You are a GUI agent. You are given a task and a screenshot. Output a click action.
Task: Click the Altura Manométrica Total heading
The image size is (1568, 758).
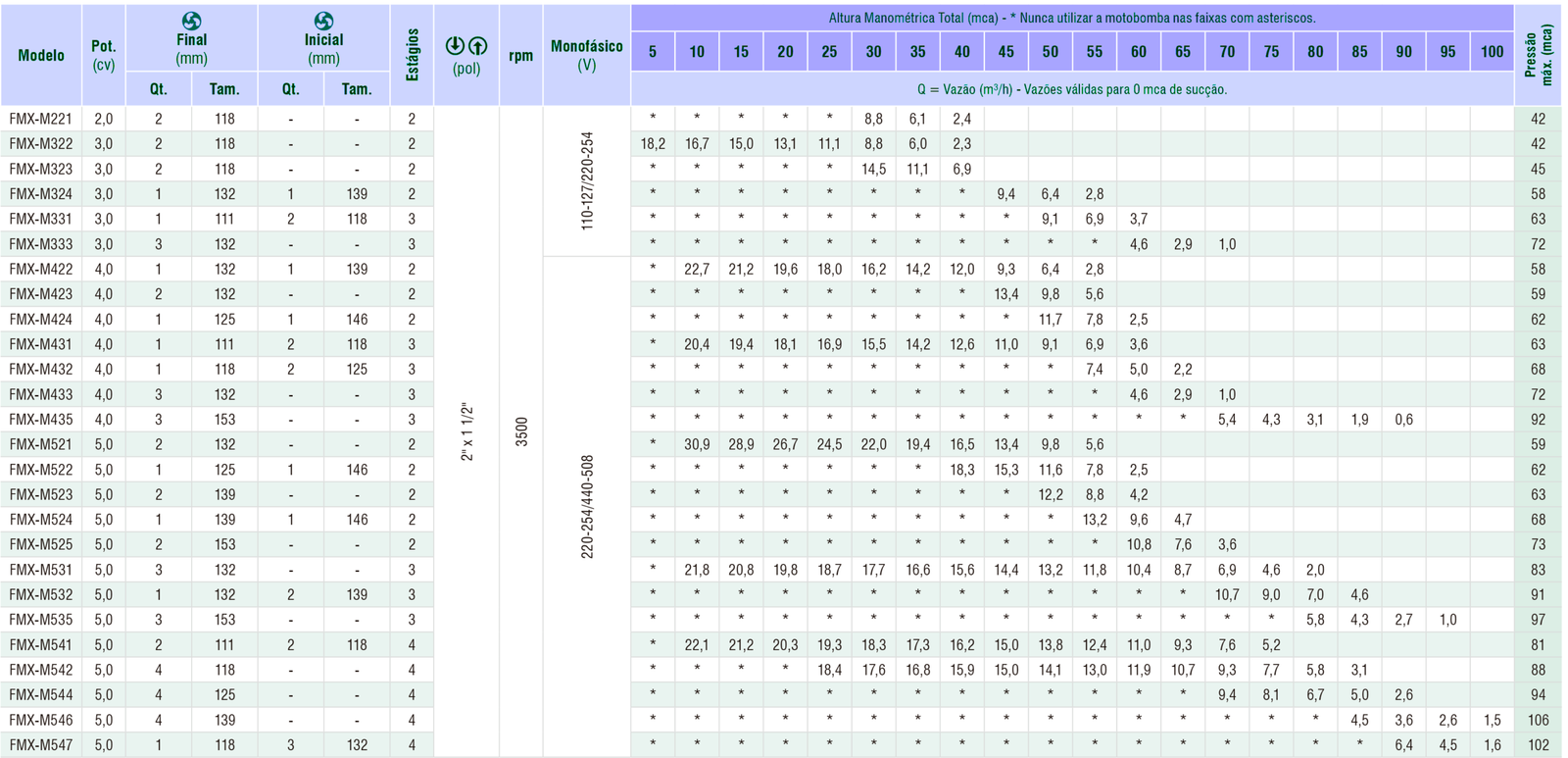click(x=1072, y=18)
